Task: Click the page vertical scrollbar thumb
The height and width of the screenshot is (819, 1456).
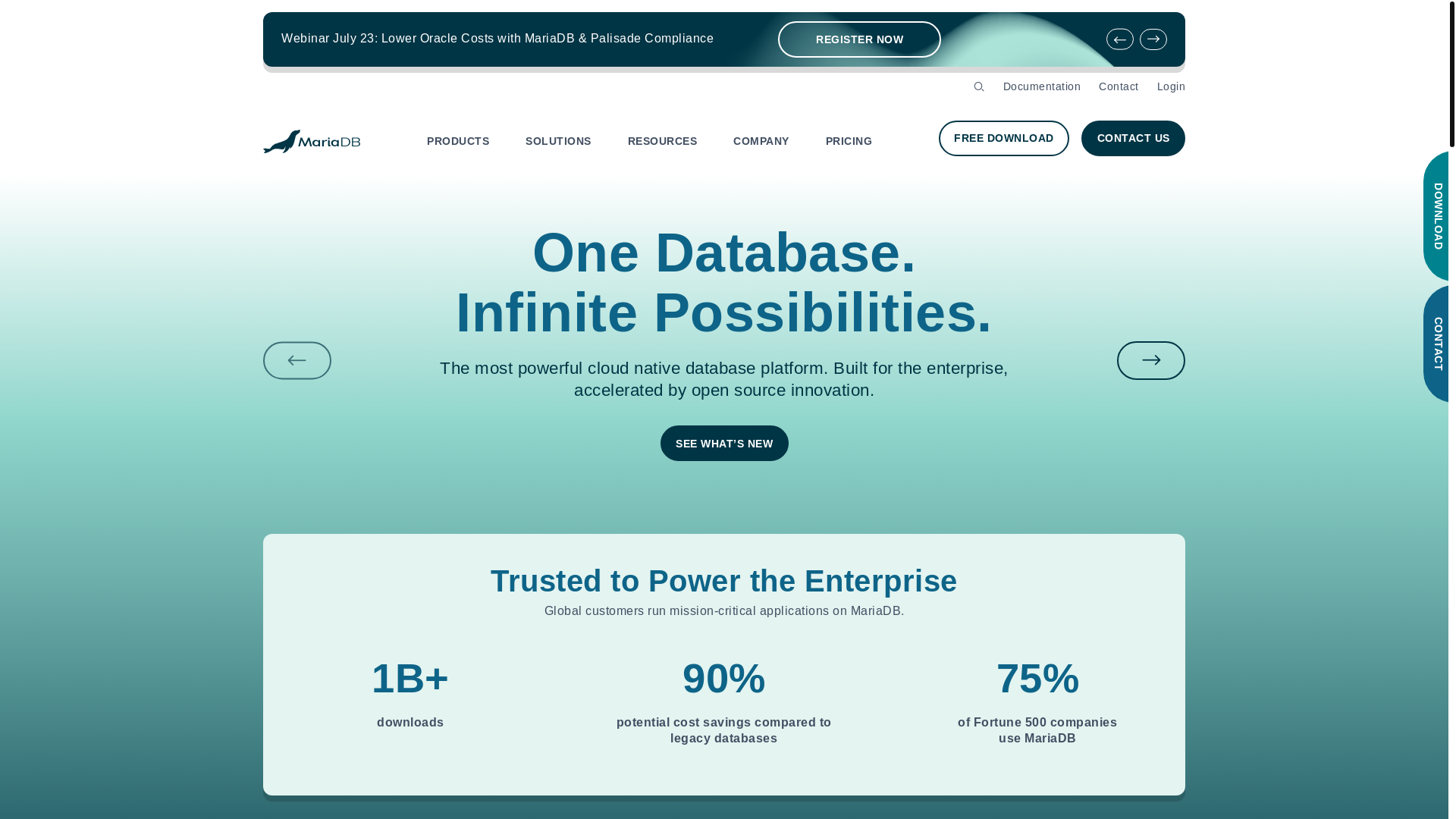Action: 1452,74
